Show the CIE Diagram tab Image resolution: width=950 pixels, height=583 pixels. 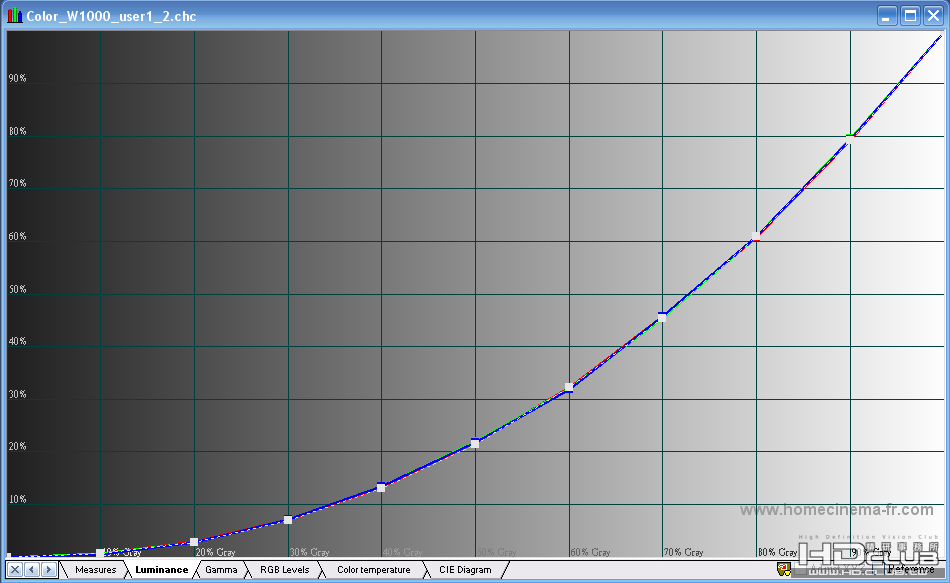465,570
